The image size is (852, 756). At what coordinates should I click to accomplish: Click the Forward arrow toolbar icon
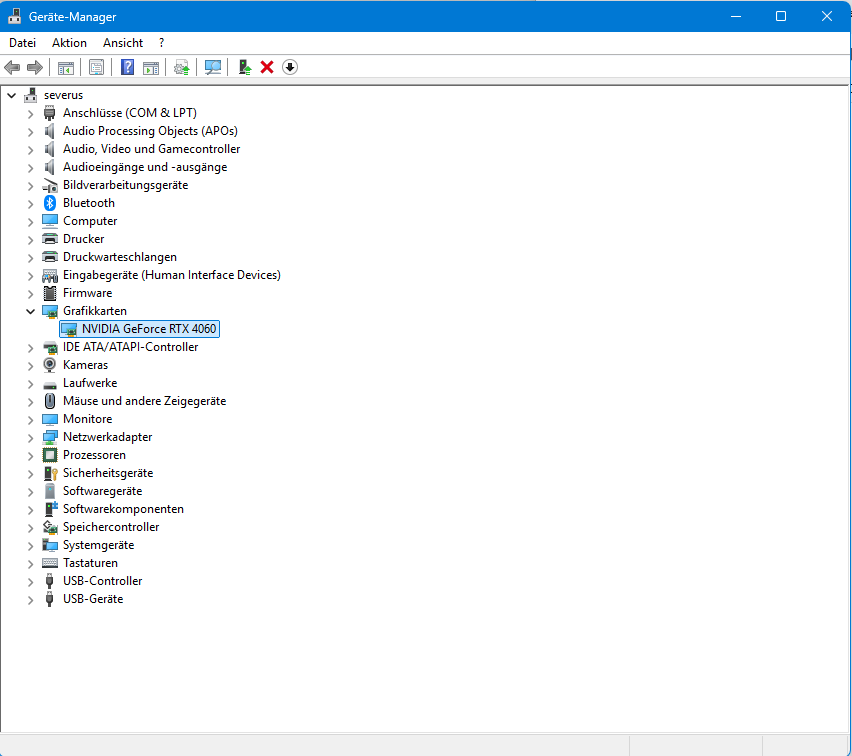point(35,67)
